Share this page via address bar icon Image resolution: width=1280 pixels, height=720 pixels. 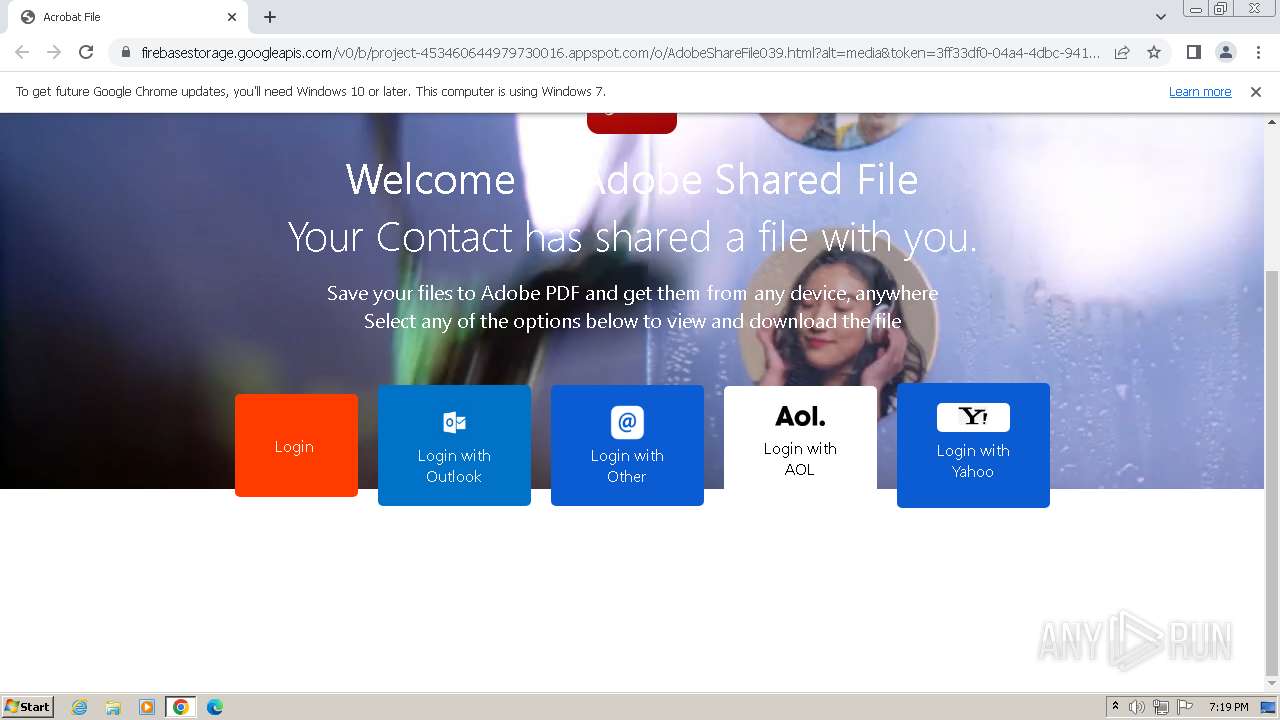click(1122, 52)
